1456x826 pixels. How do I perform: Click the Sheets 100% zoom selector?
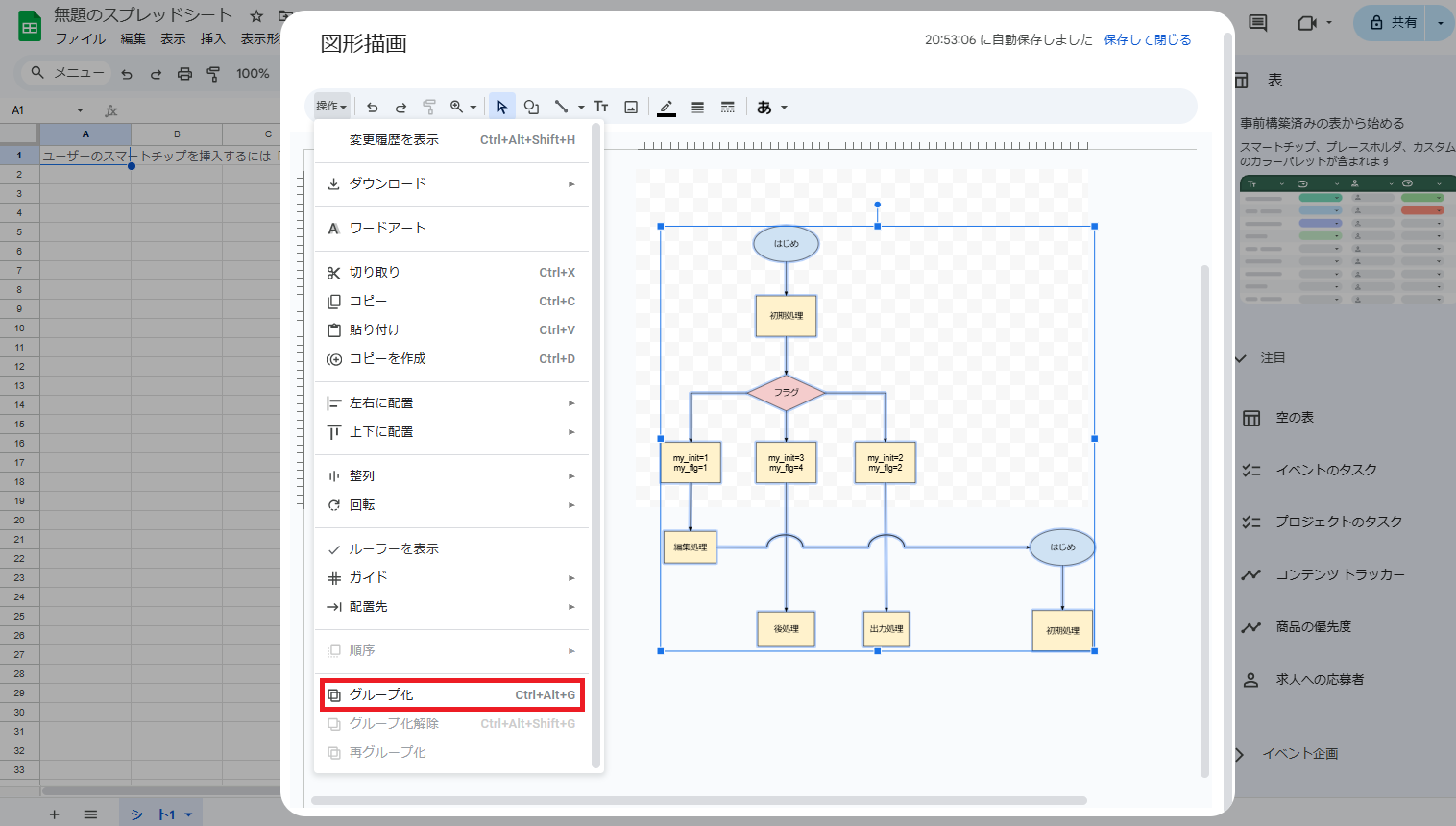(x=253, y=74)
